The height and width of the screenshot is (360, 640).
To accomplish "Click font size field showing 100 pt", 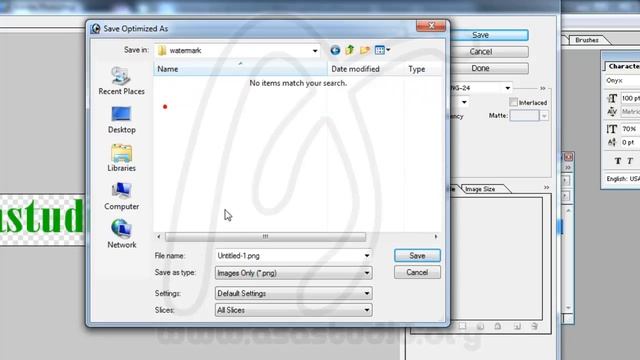I will (x=631, y=98).
